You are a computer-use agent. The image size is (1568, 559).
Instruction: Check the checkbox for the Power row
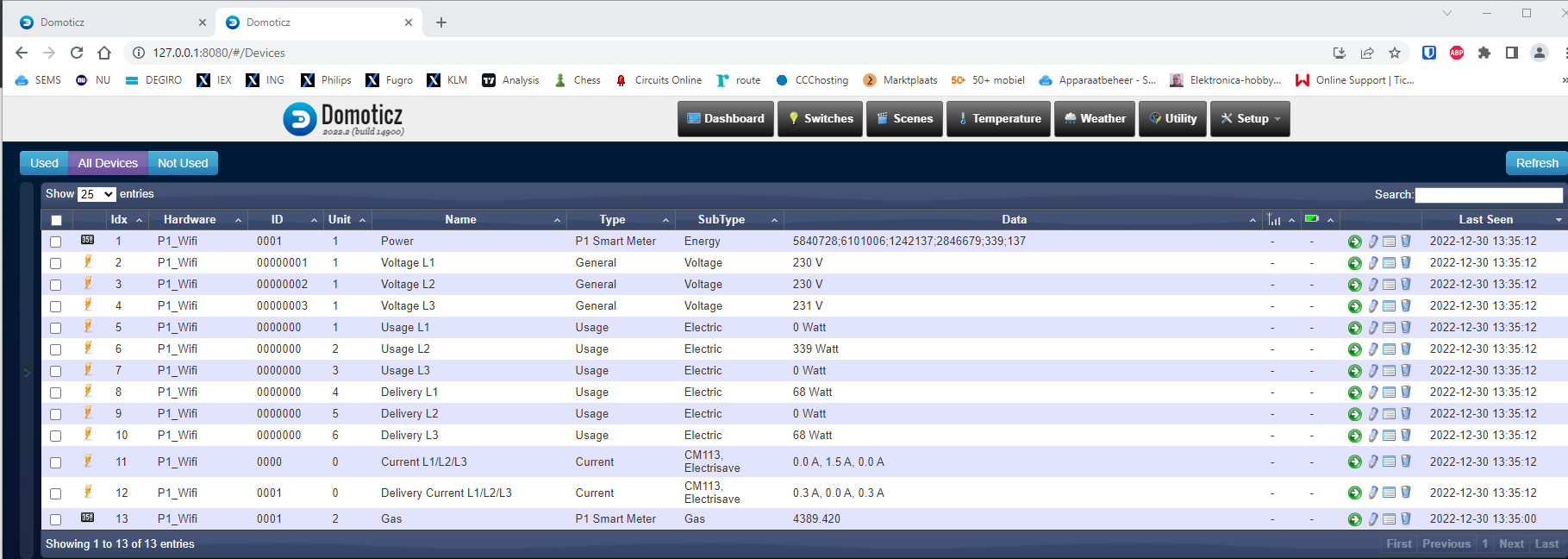coord(56,242)
